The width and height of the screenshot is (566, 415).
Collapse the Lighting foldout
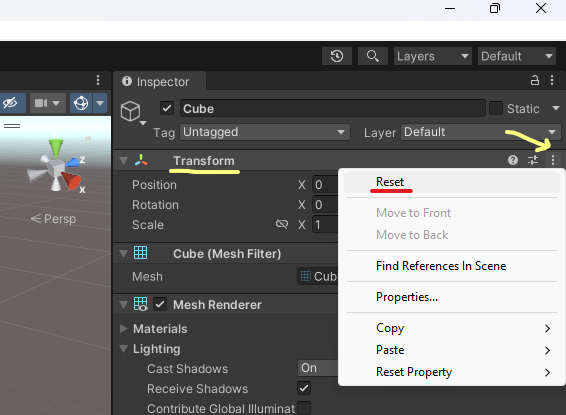point(123,349)
